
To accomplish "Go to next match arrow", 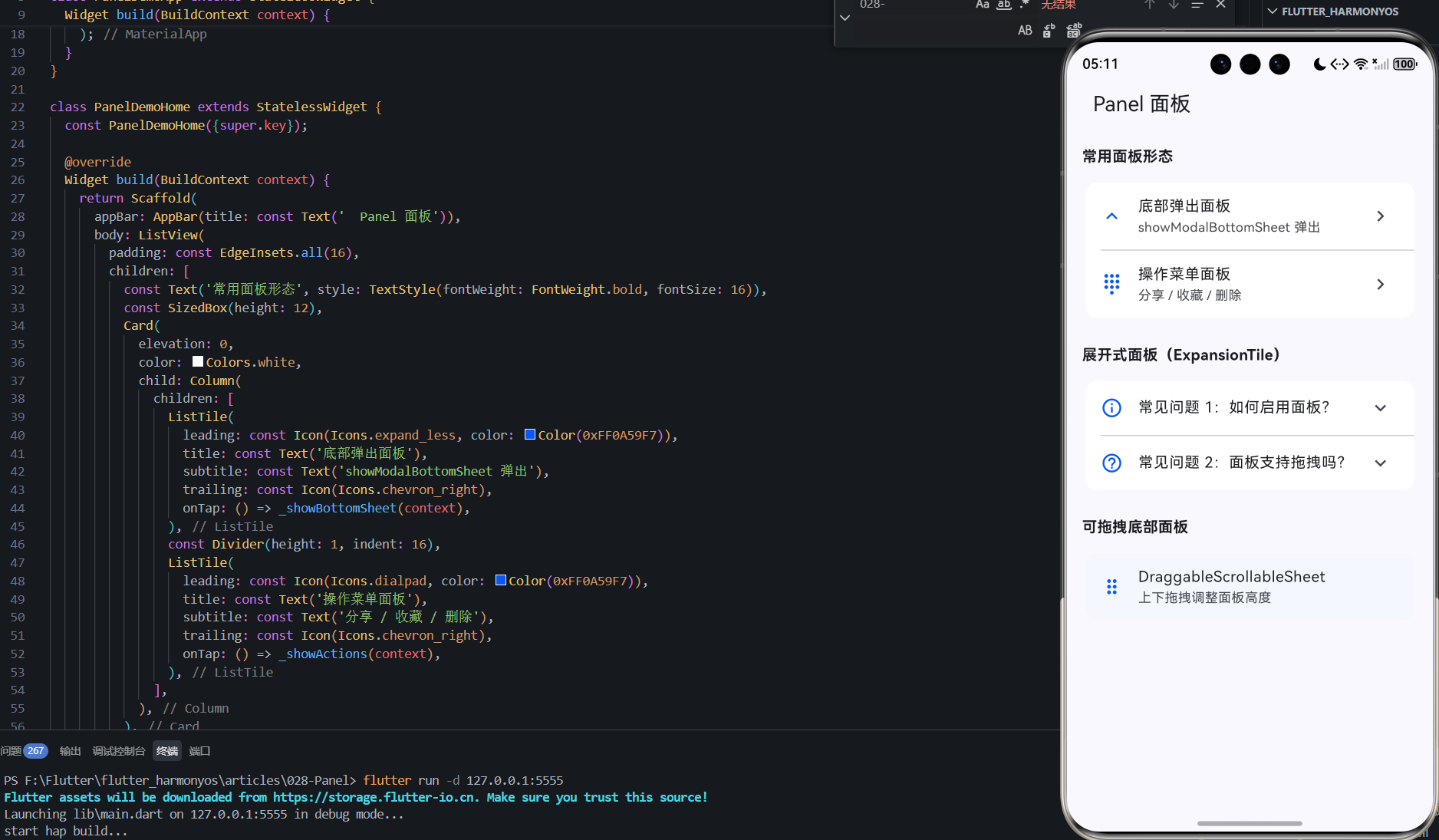I will tap(1174, 5).
